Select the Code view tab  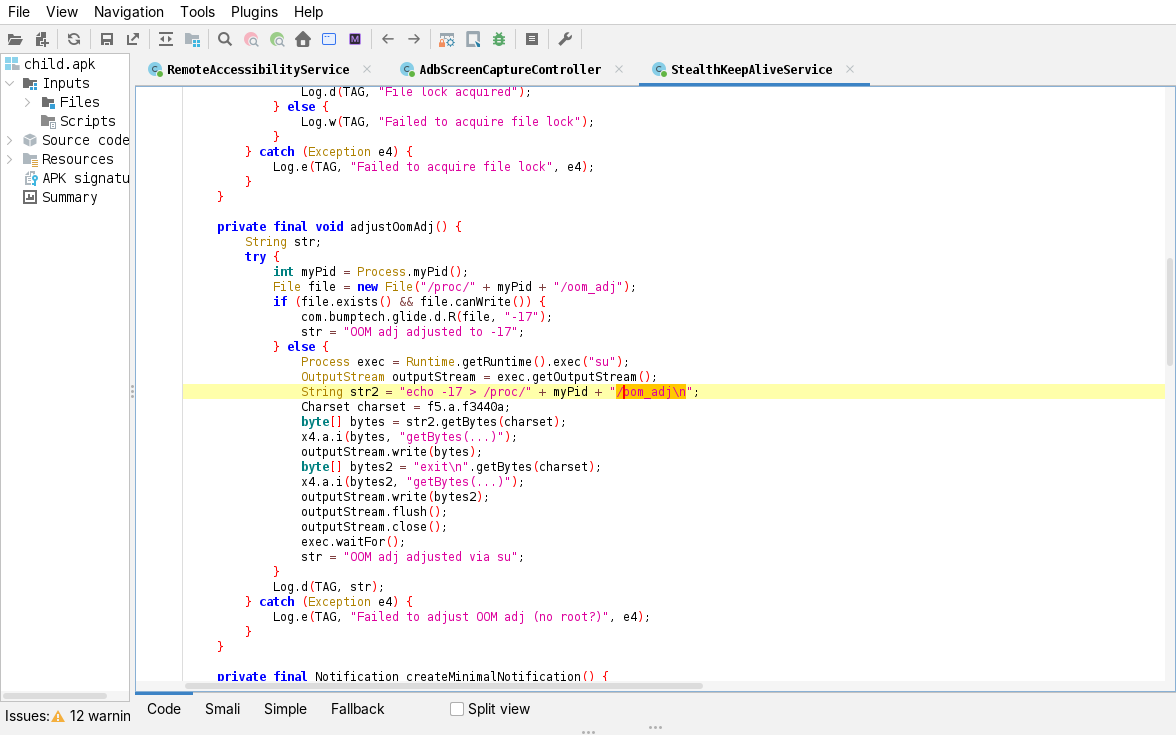pos(164,709)
